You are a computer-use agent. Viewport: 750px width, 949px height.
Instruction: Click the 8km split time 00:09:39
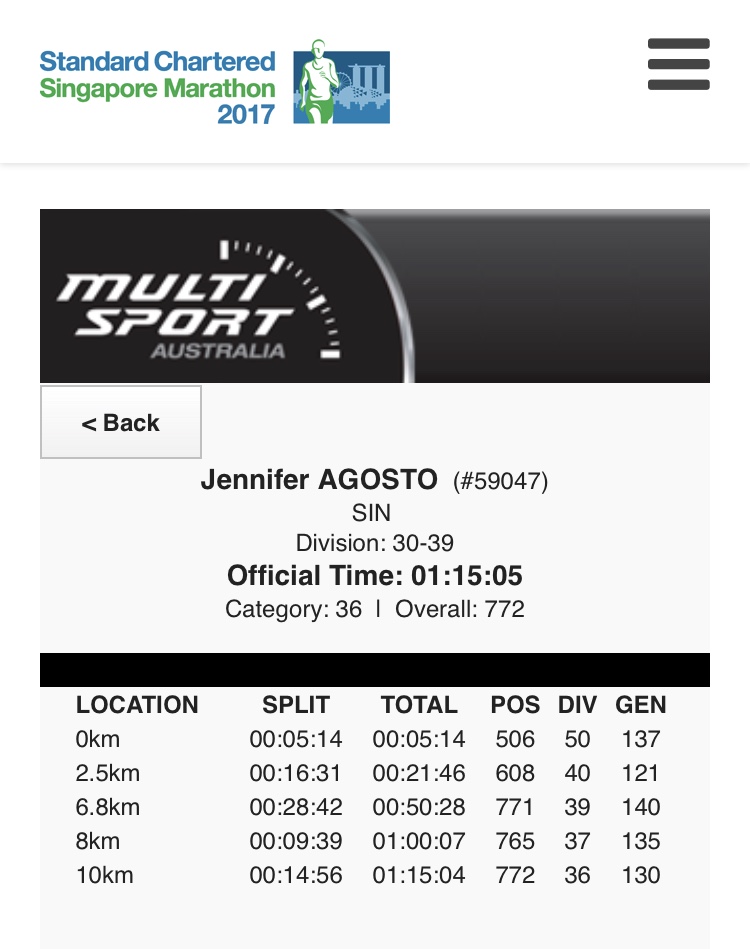click(x=296, y=841)
